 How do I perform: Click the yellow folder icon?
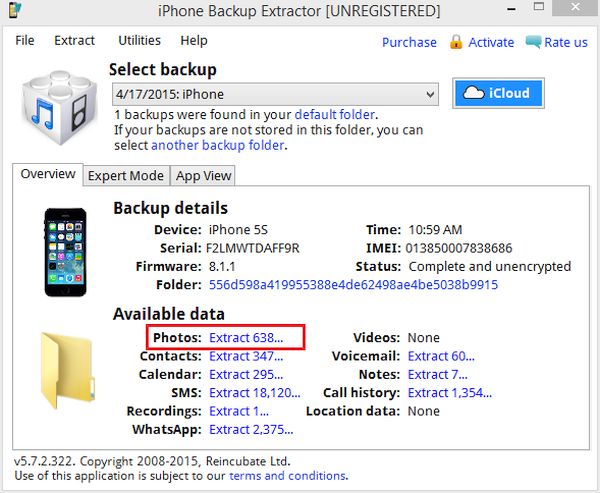[67, 370]
